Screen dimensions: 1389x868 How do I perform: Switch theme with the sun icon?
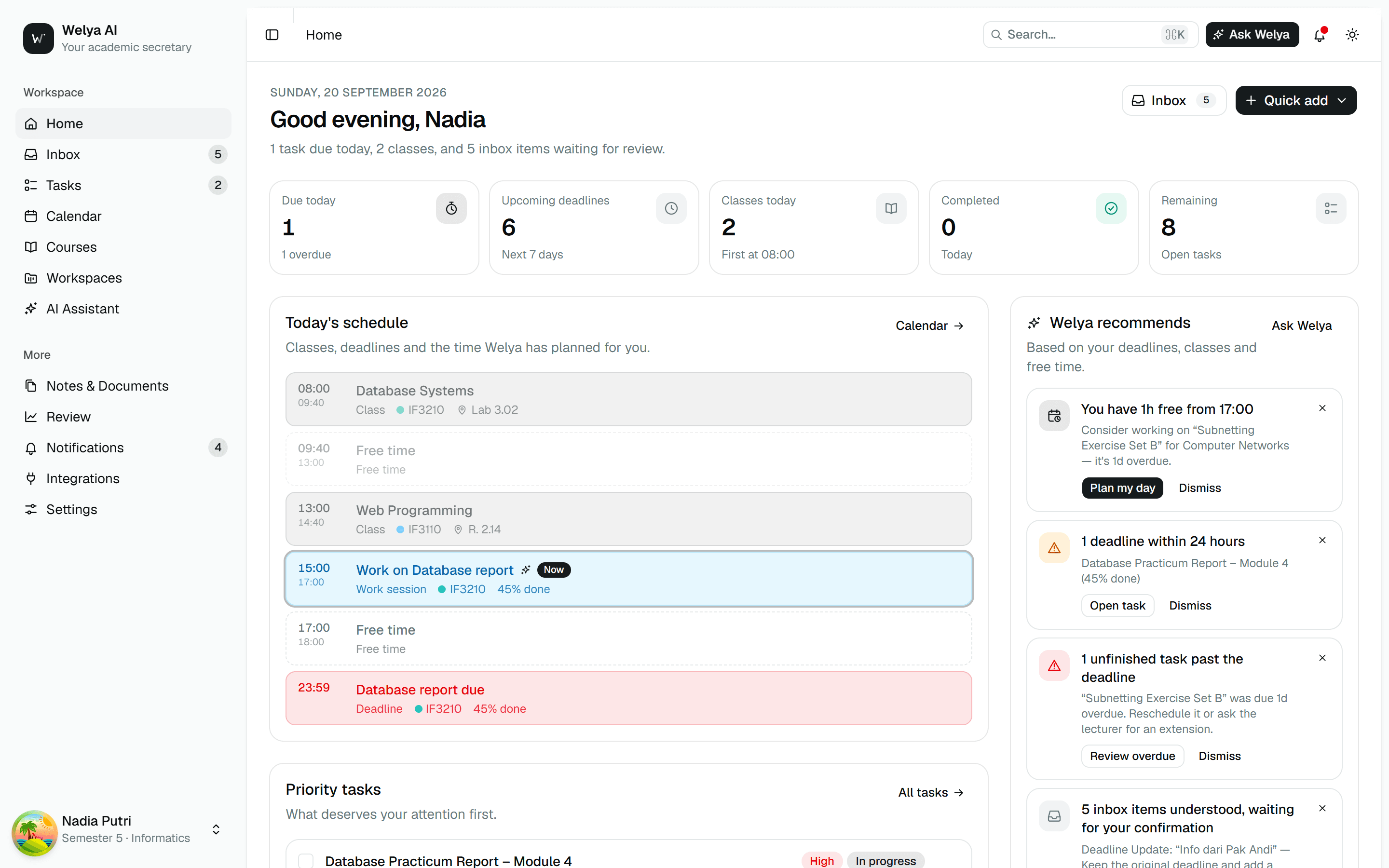coord(1352,35)
